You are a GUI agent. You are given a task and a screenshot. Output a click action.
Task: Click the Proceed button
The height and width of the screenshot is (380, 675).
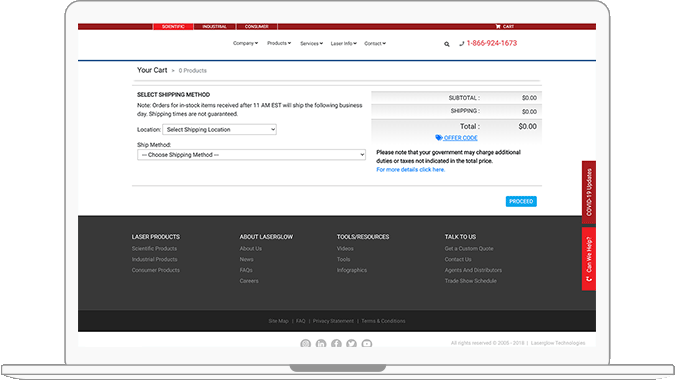pyautogui.click(x=521, y=201)
